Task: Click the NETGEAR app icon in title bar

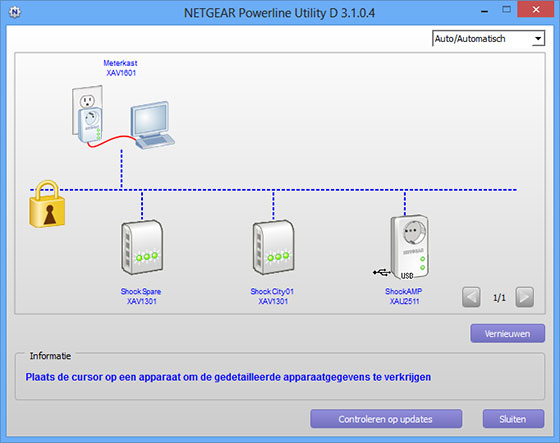Action: coord(15,13)
